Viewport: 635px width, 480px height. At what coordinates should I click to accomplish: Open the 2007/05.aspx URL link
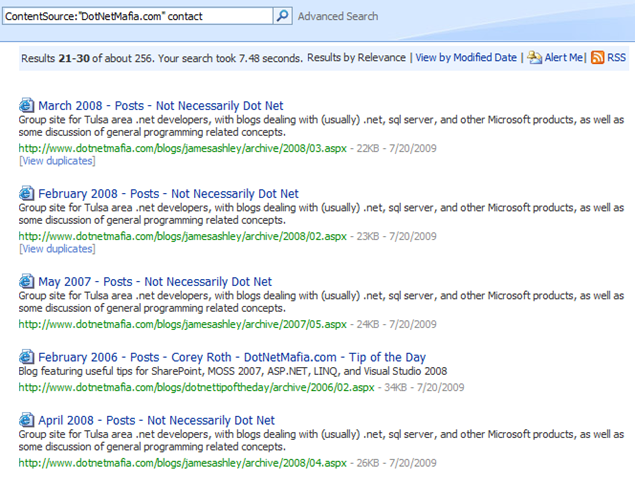[183, 324]
